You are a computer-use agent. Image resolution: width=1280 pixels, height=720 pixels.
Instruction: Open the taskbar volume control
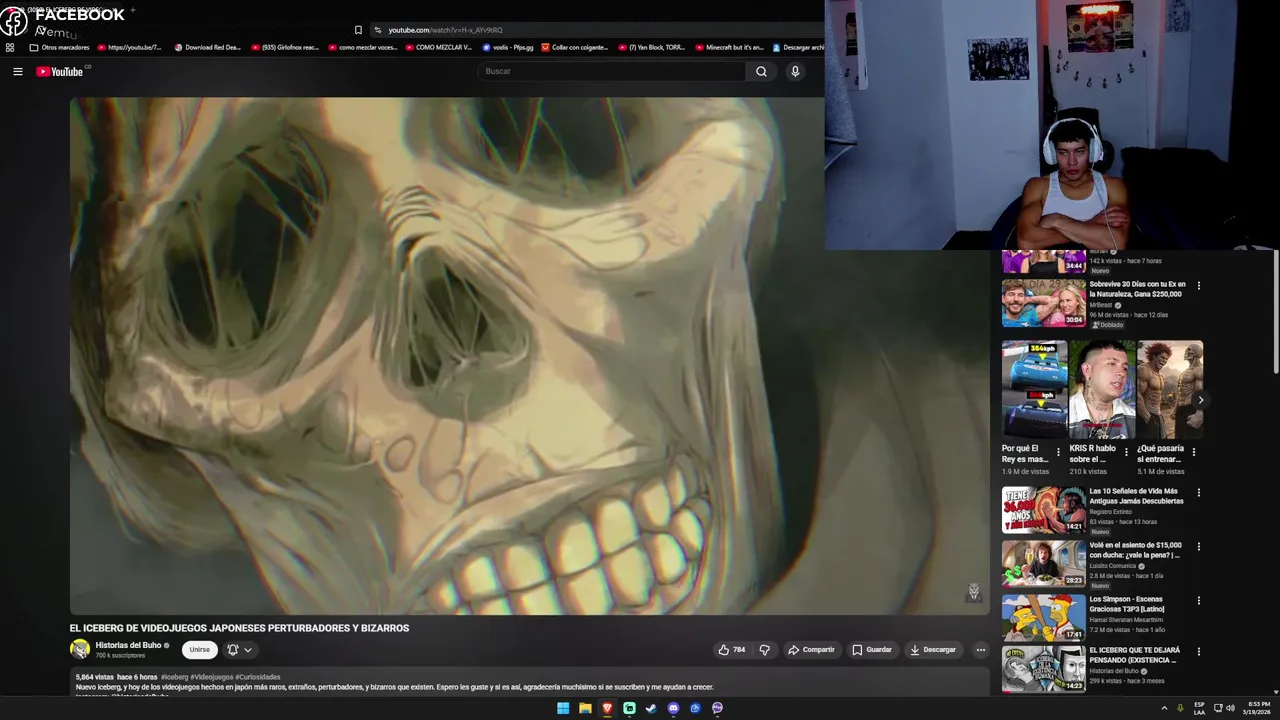coord(1230,708)
